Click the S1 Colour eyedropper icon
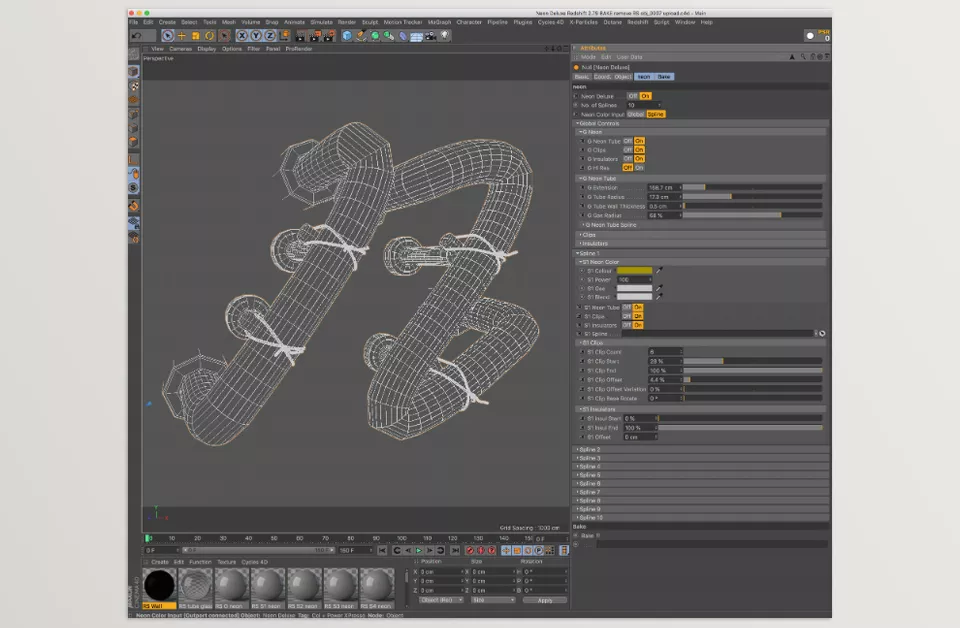Image resolution: width=960 pixels, height=628 pixels. click(x=659, y=270)
